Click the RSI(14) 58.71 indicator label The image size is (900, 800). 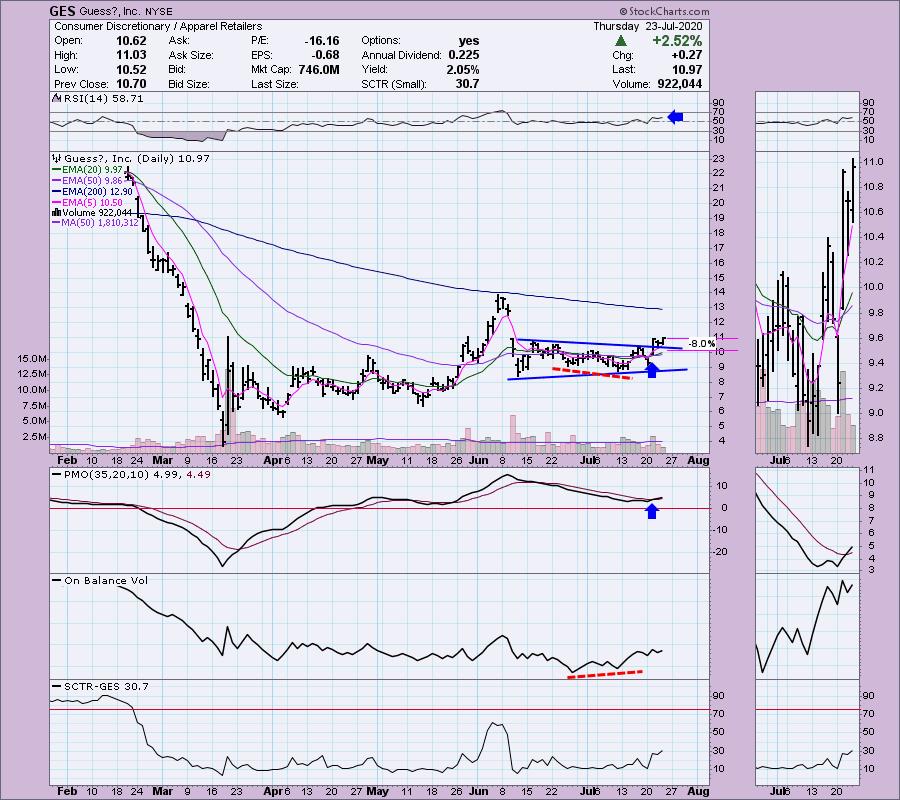[104, 98]
